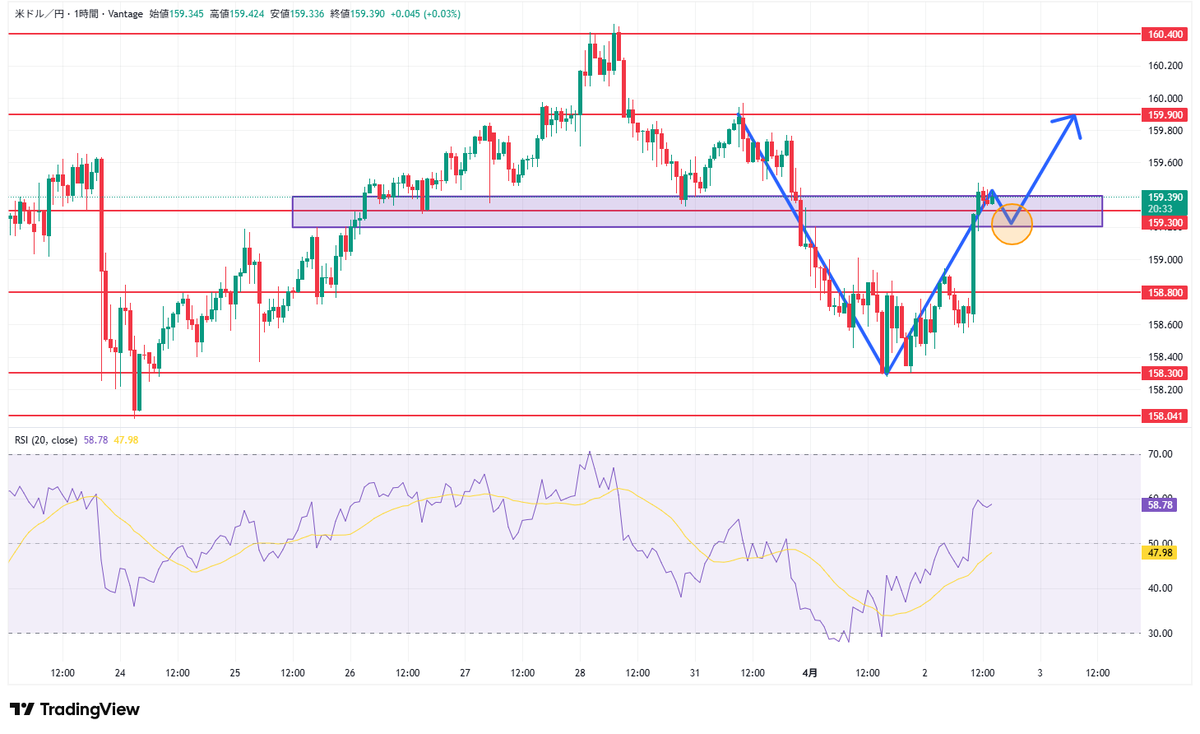The width and height of the screenshot is (1200, 734).
Task: Click the 30.00 RSI axis tick
Action: (x=1161, y=633)
